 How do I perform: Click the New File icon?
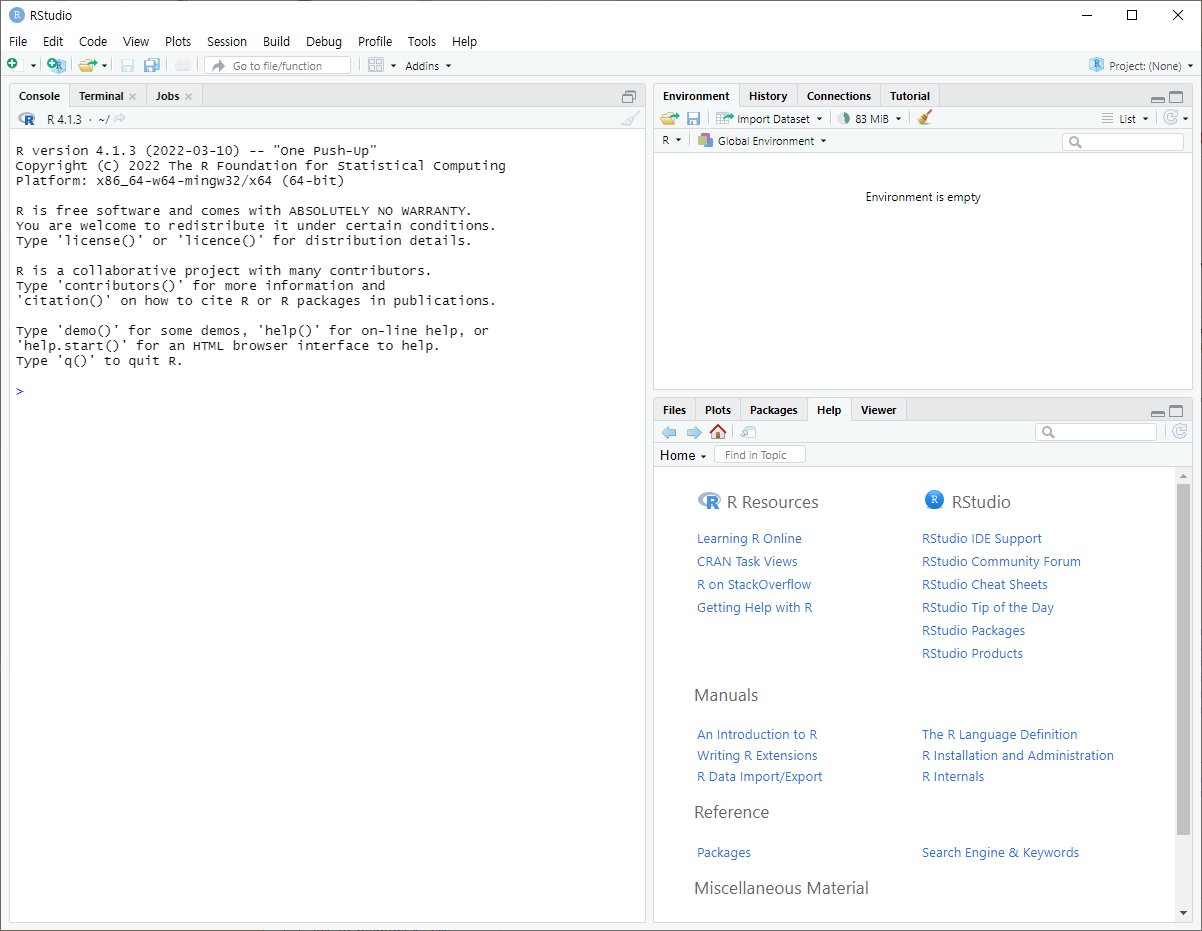click(13, 65)
